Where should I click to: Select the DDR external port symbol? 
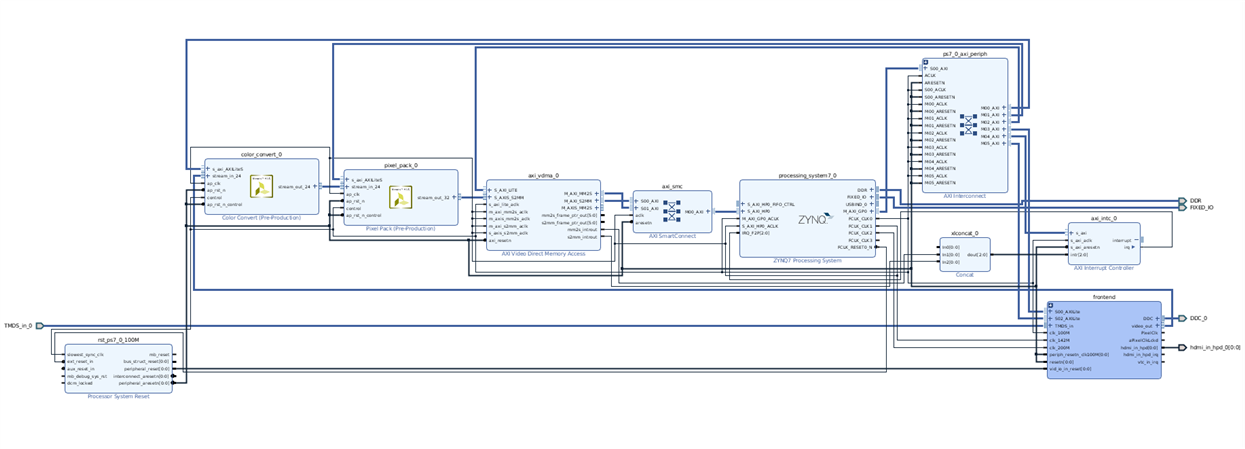pos(1182,201)
